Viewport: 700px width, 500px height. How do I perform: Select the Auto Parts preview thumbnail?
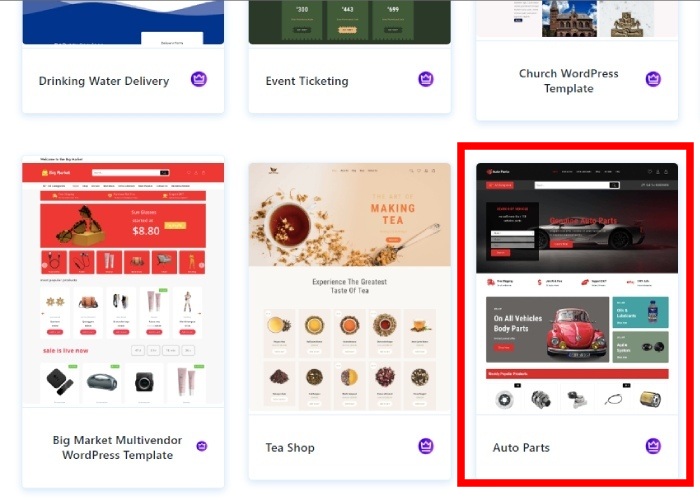click(x=577, y=289)
